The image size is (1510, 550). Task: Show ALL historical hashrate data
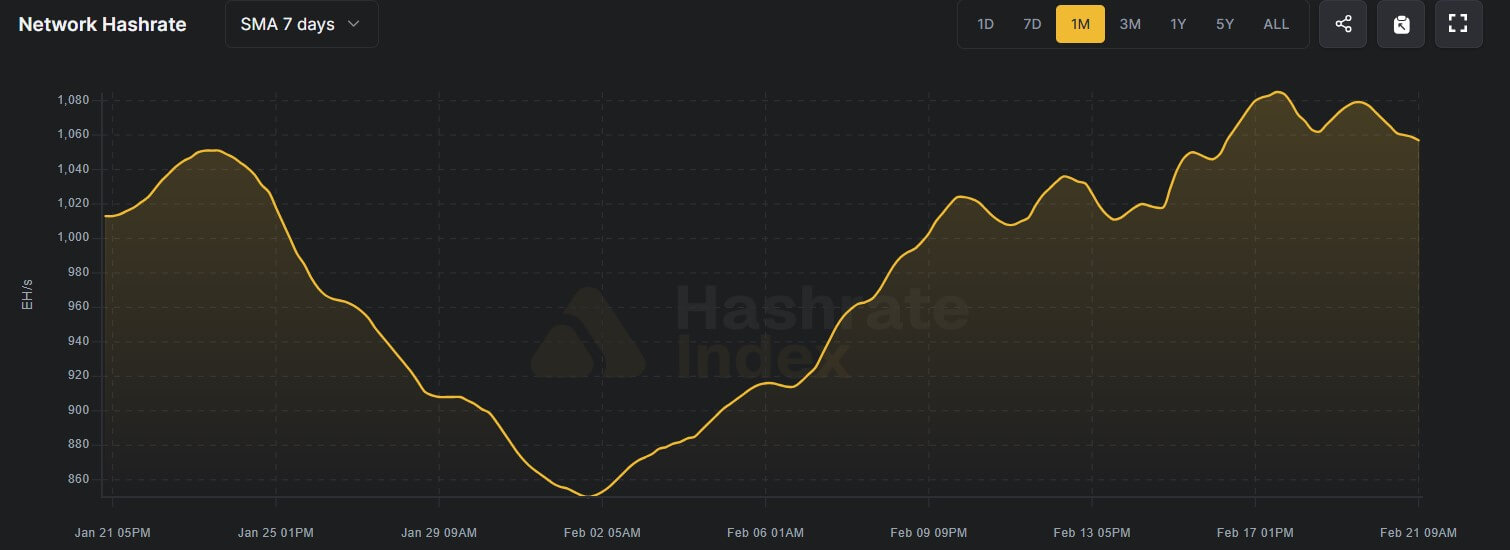[x=1276, y=24]
